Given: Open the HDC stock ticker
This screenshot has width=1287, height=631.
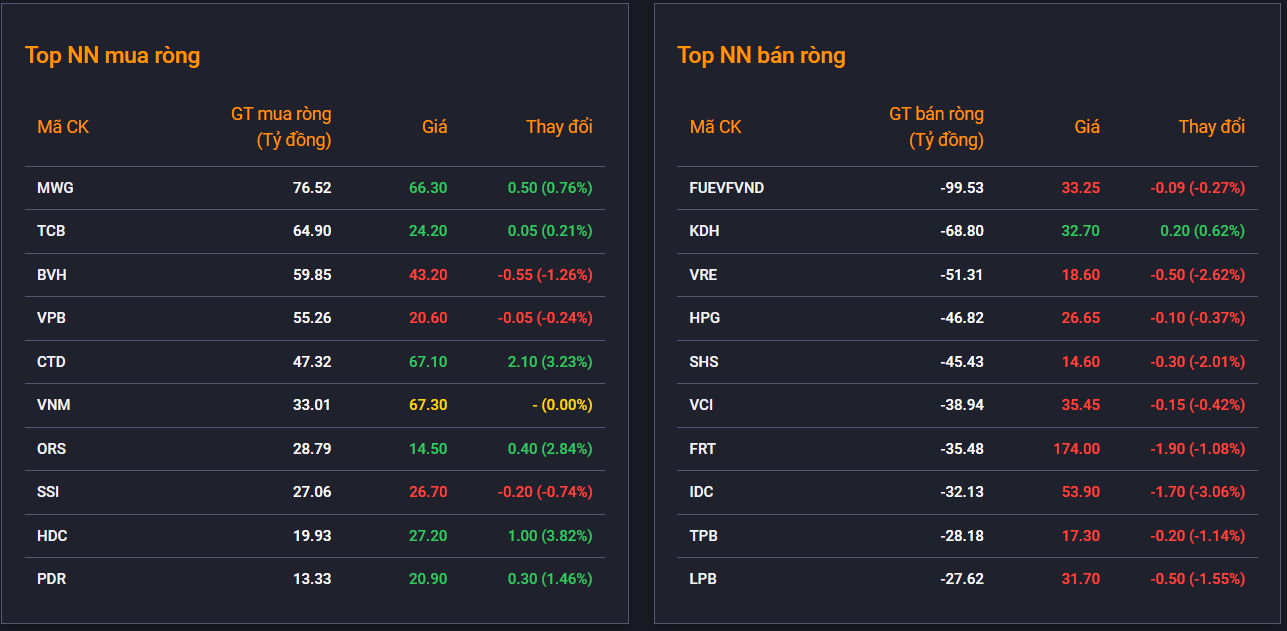Looking at the screenshot, I should click(52, 536).
